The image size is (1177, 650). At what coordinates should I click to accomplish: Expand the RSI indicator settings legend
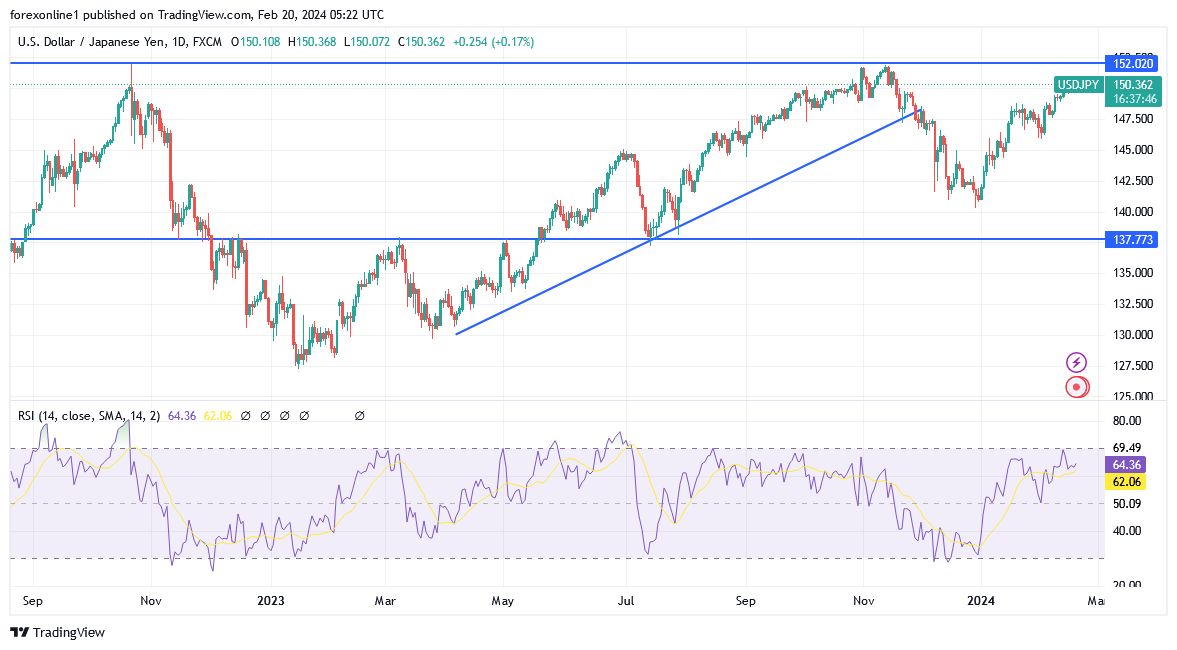90,414
